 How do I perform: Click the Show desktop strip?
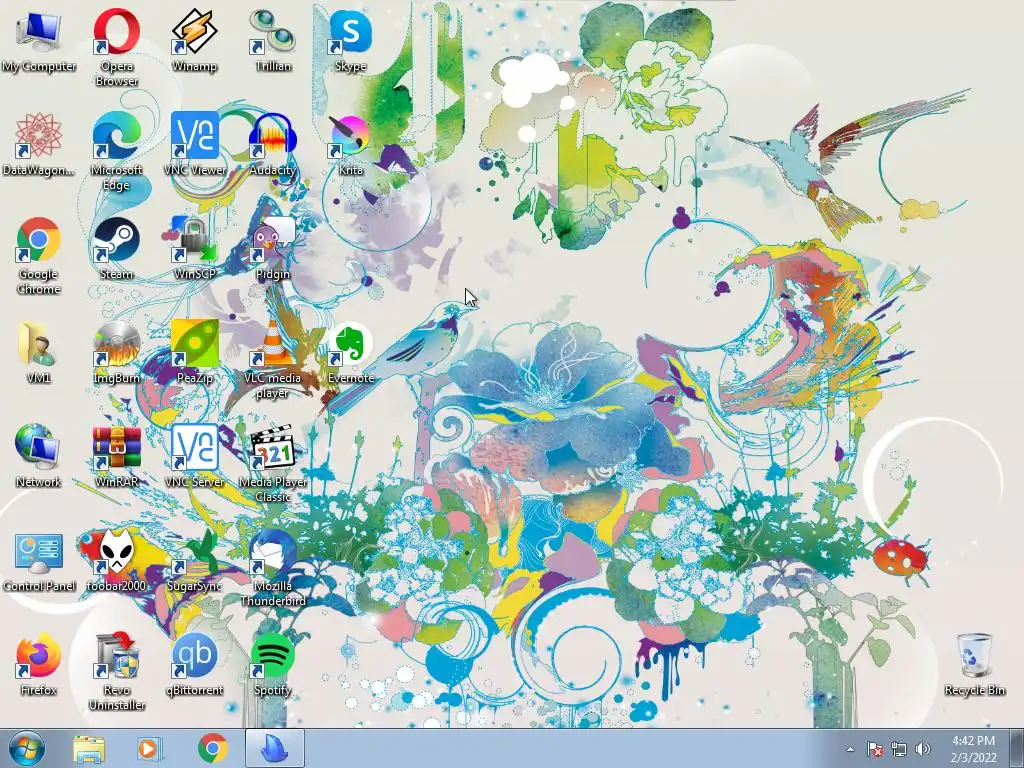tap(1017, 748)
